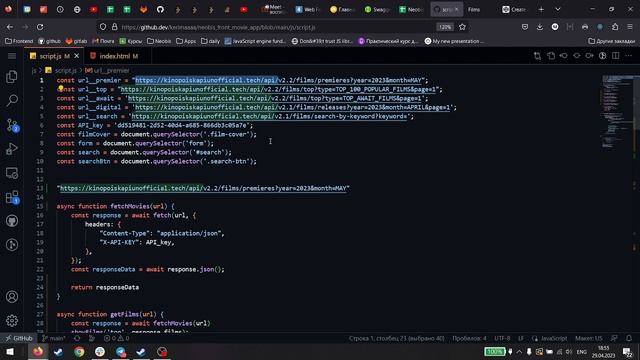The image size is (640, 360).
Task: Click the line and column indicator in the status bar
Action: point(396,338)
